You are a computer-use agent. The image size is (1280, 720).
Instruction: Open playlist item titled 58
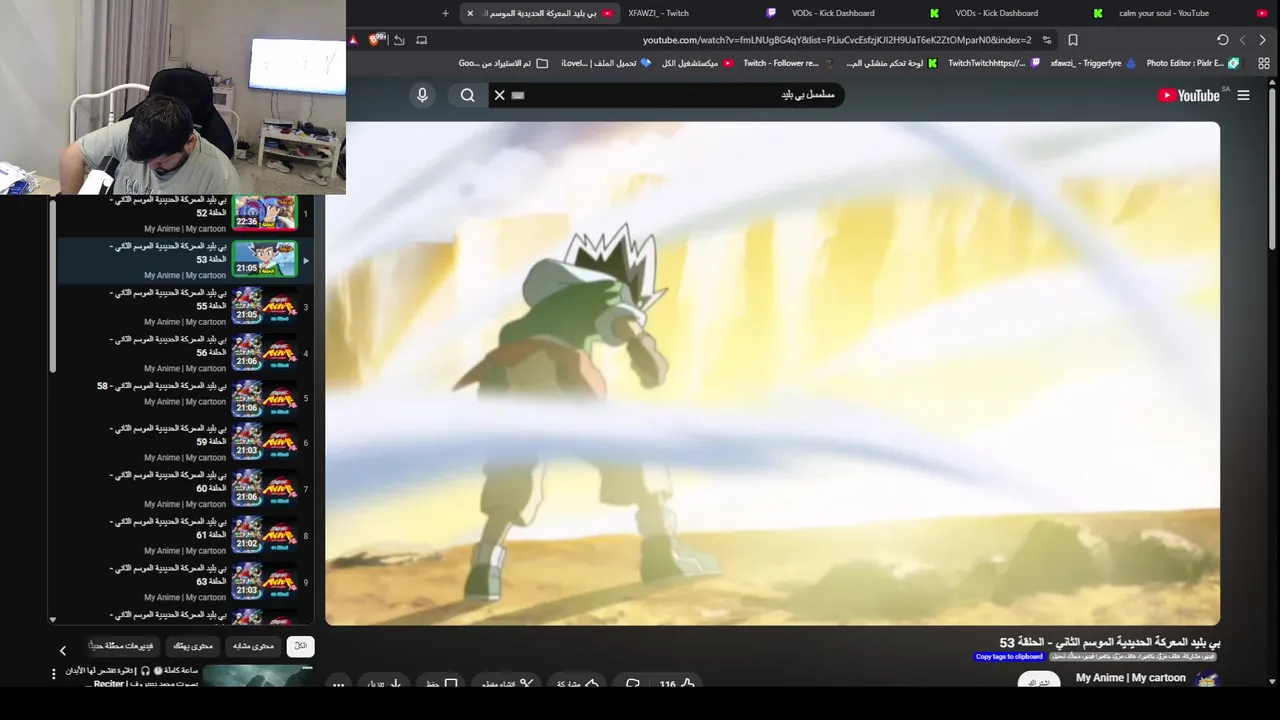click(162, 386)
